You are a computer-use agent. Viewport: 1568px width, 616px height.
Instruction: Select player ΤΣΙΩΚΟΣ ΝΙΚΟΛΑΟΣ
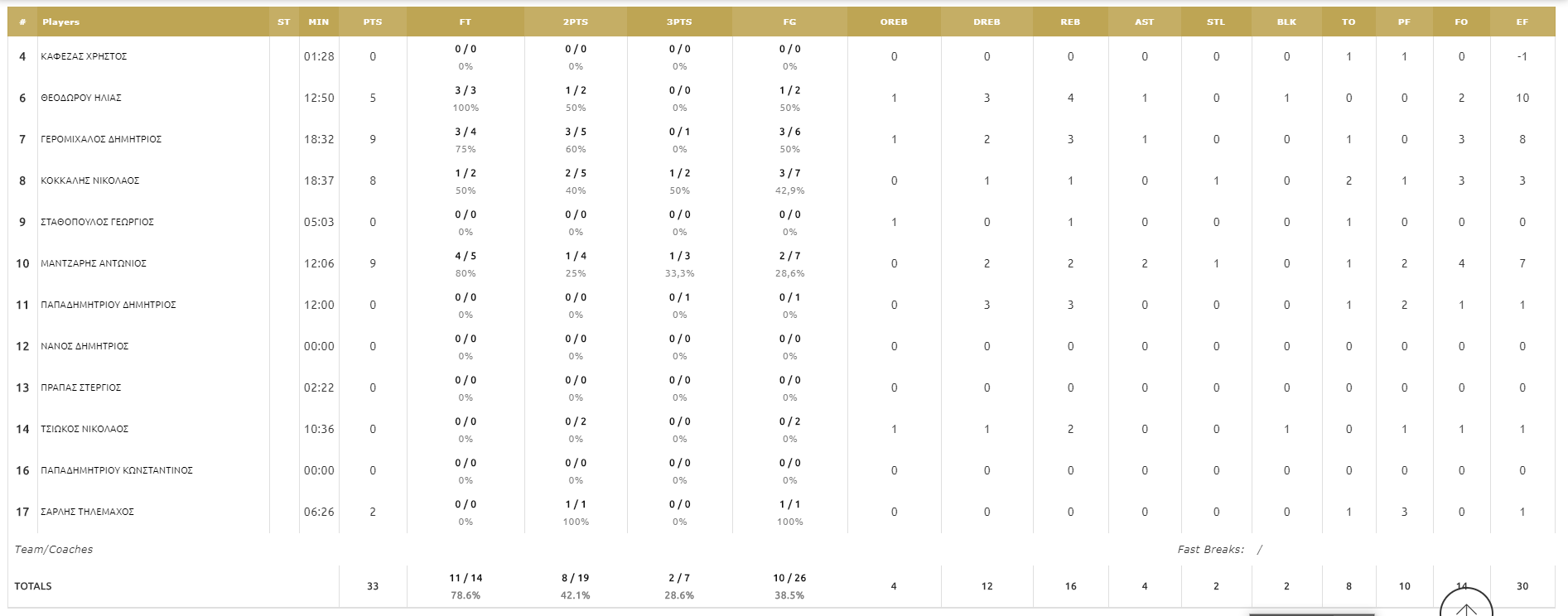click(x=84, y=429)
